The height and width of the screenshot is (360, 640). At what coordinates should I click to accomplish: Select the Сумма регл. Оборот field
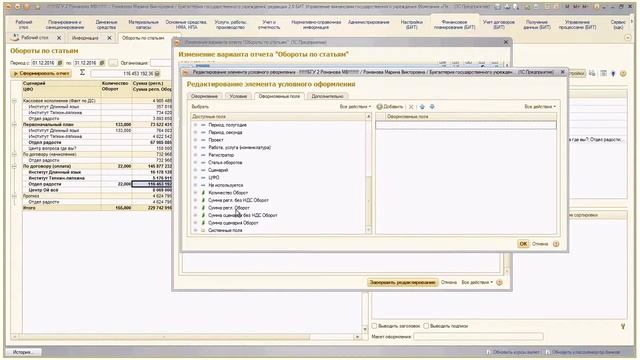tap(229, 208)
